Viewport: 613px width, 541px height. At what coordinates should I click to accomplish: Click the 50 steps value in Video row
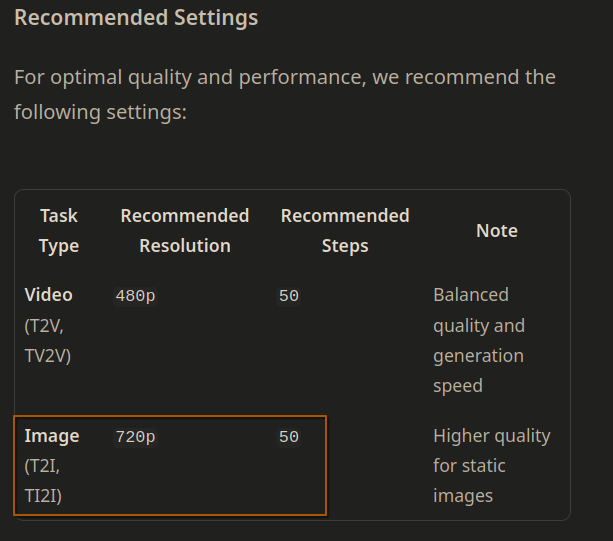pyautogui.click(x=289, y=296)
